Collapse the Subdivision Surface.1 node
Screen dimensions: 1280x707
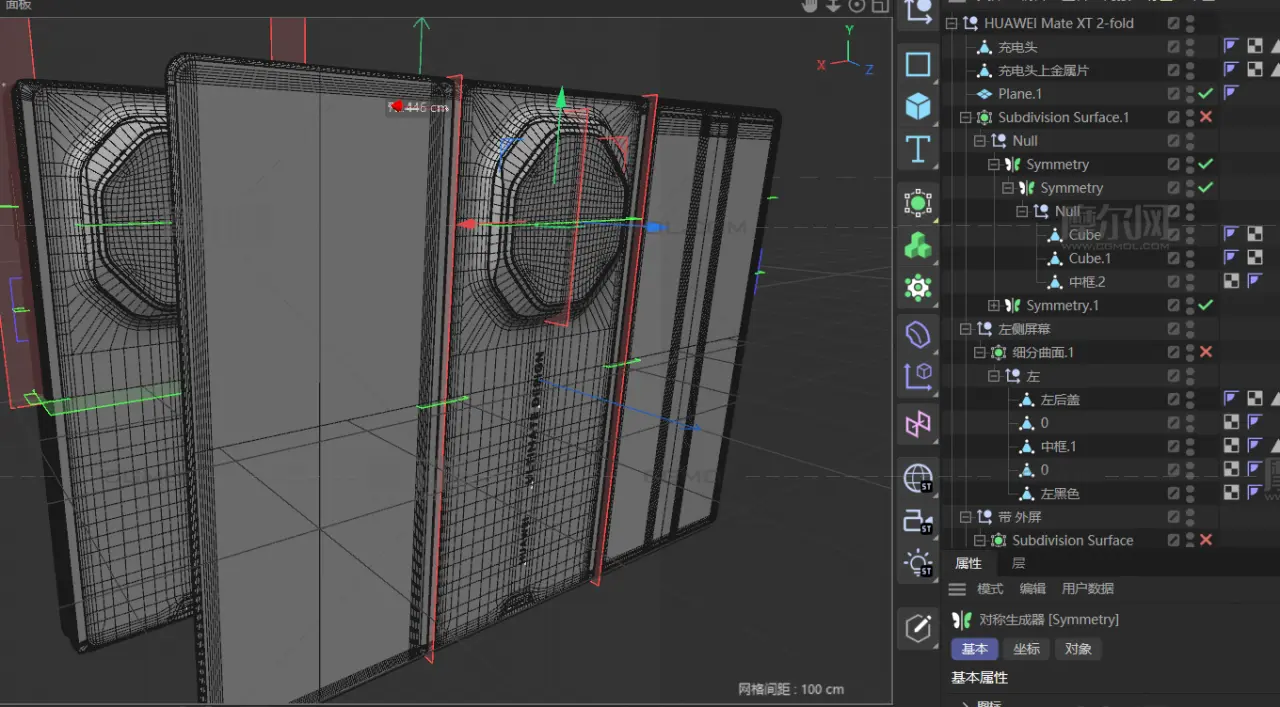pos(966,117)
